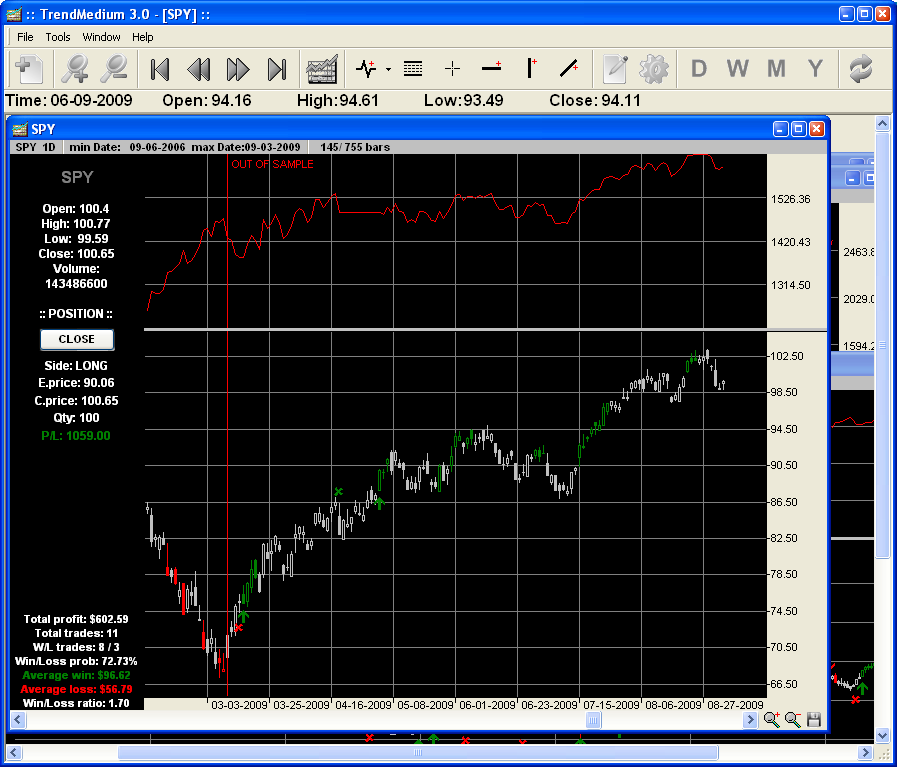Click the new chart document icon
The image size is (897, 767).
[28, 69]
